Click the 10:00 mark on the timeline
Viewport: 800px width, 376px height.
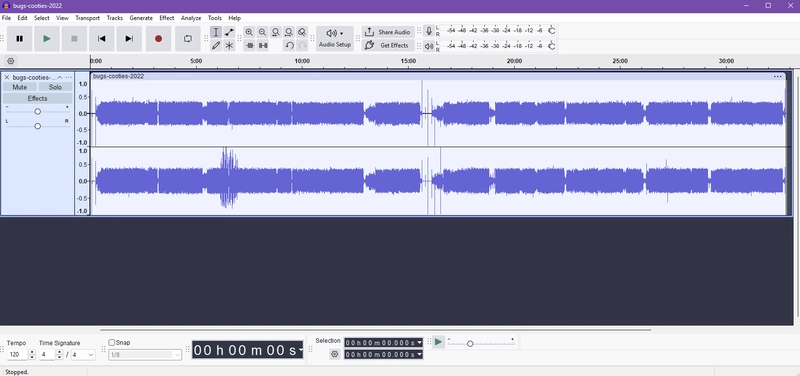[x=302, y=61]
